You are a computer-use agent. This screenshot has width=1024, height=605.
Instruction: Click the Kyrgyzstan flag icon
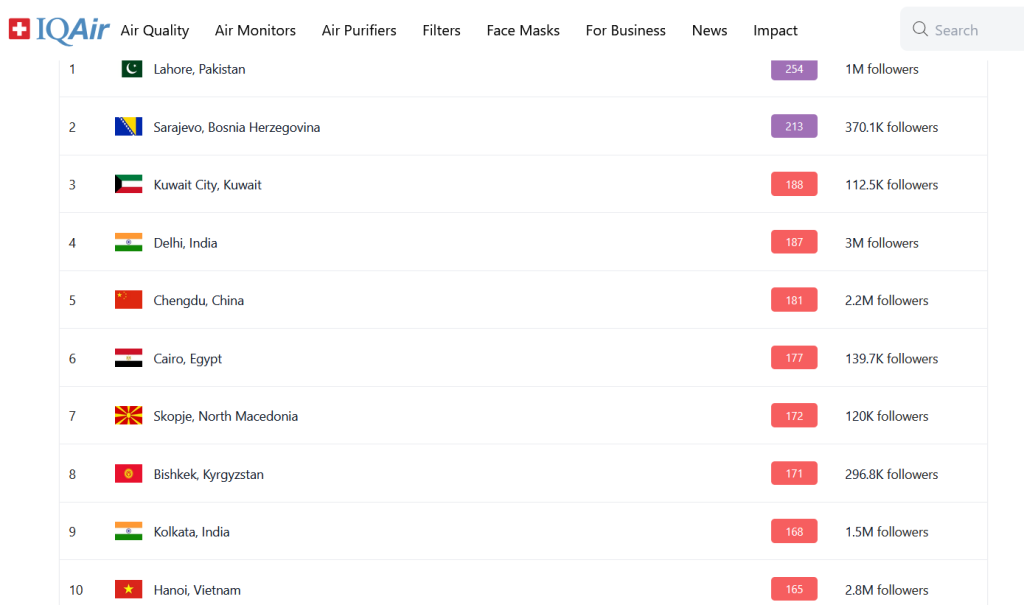(128, 474)
